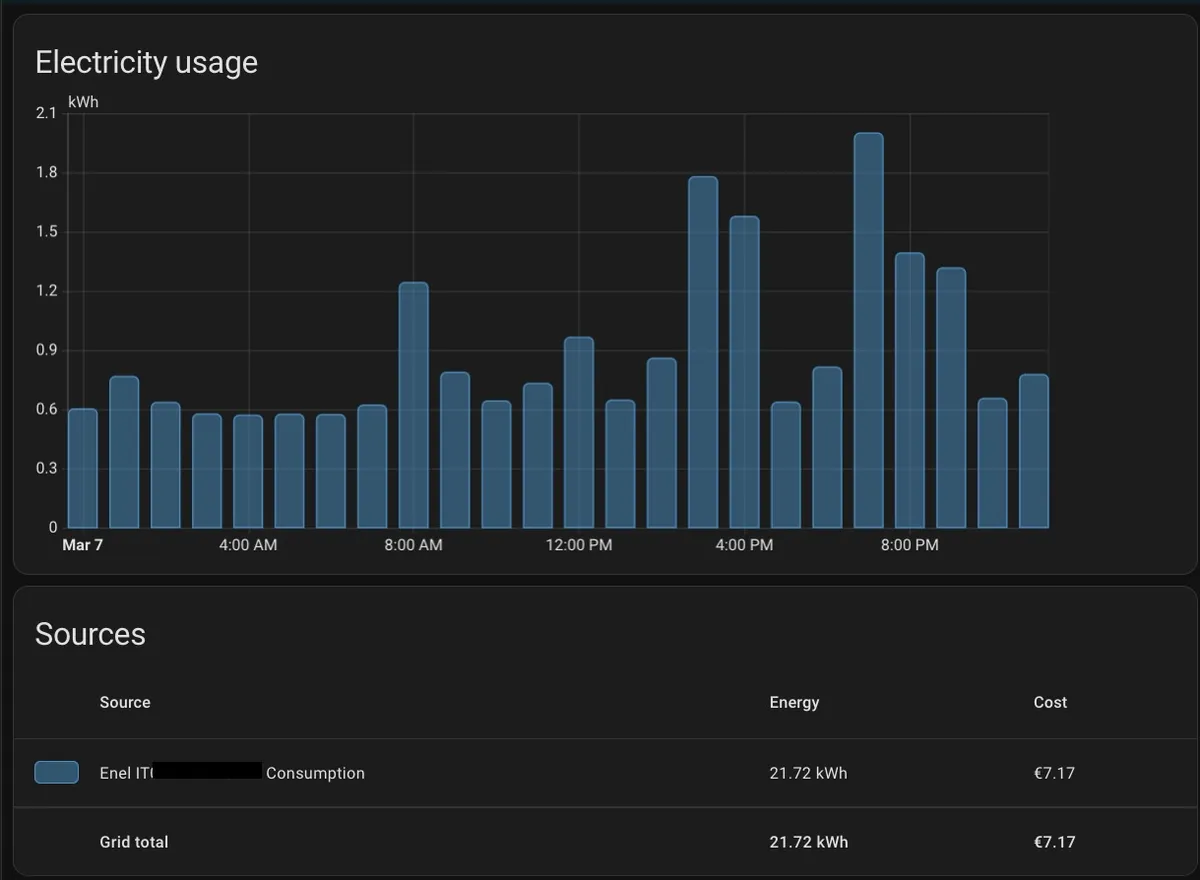Click the blue Enel Consumption color swatch
1200x880 pixels.
[57, 772]
